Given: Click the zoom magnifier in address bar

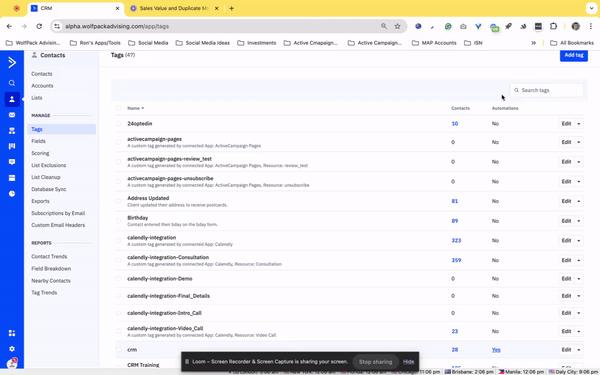Looking at the screenshot, I should [384, 26].
